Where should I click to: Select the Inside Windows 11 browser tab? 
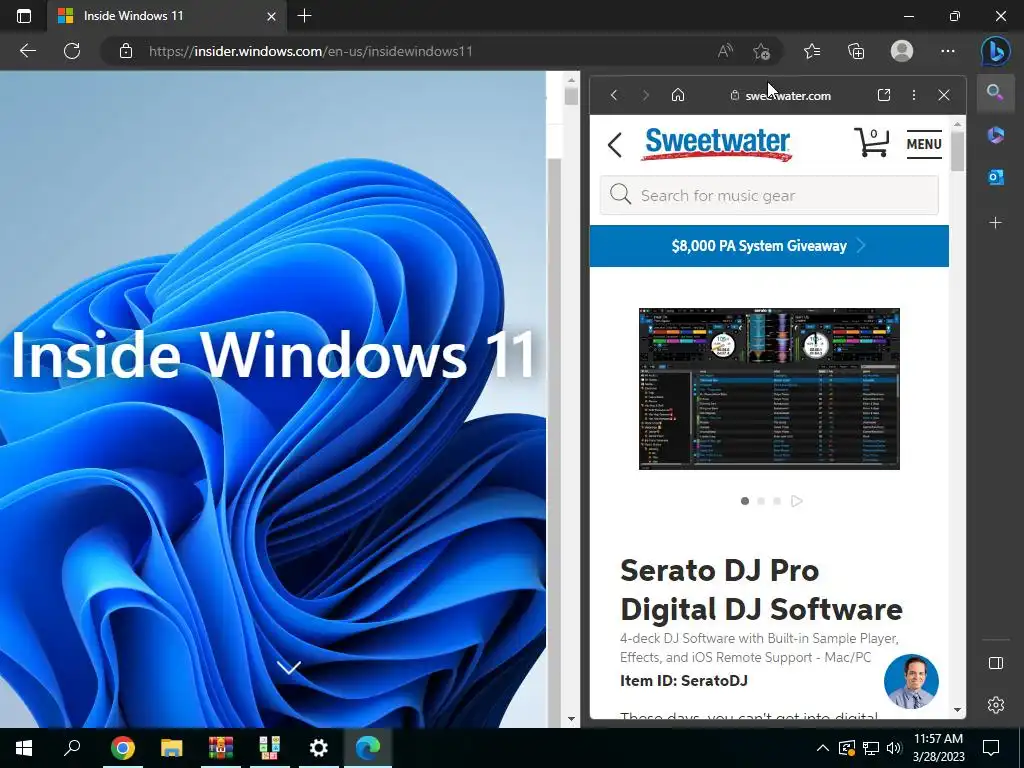[167, 16]
